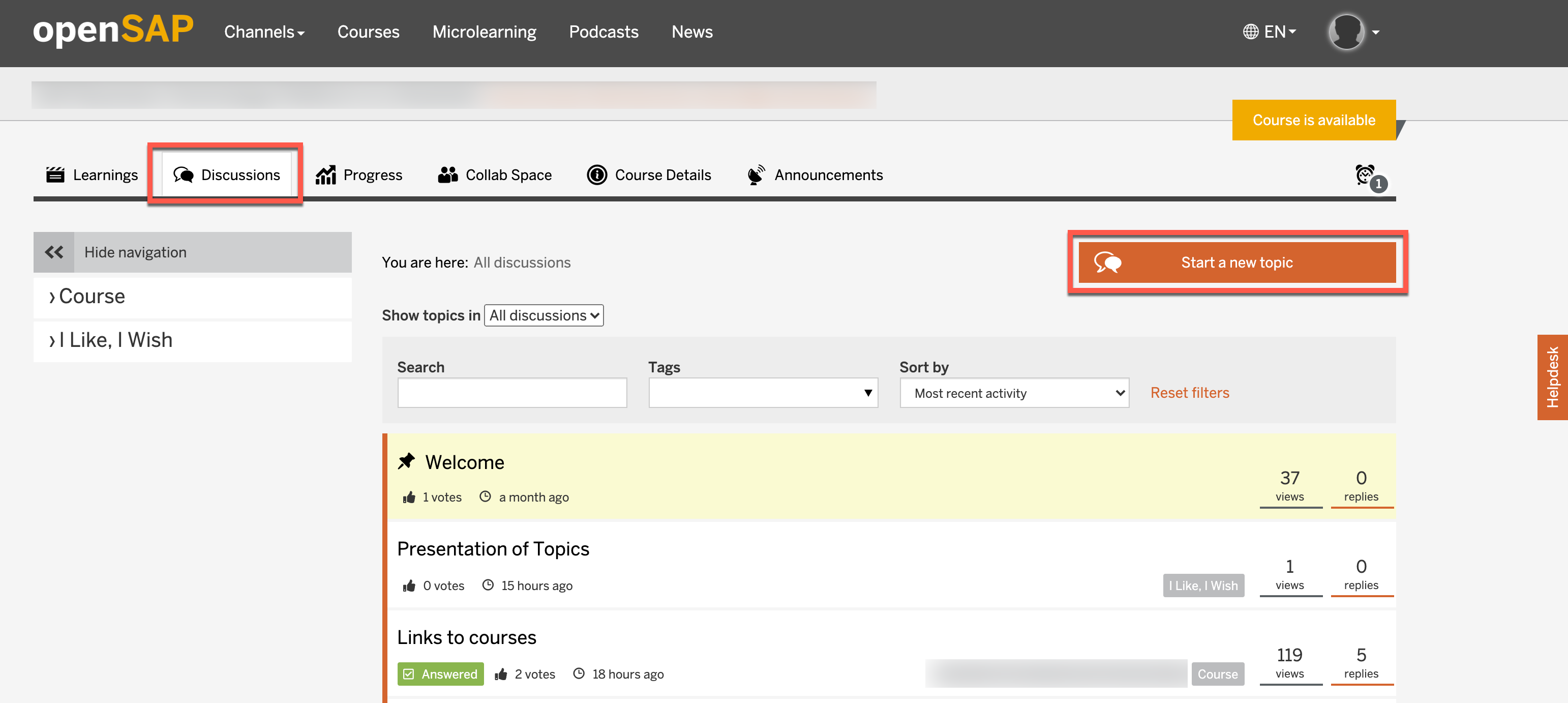The width and height of the screenshot is (1568, 703).
Task: Click the openSAP logo
Action: tap(113, 31)
